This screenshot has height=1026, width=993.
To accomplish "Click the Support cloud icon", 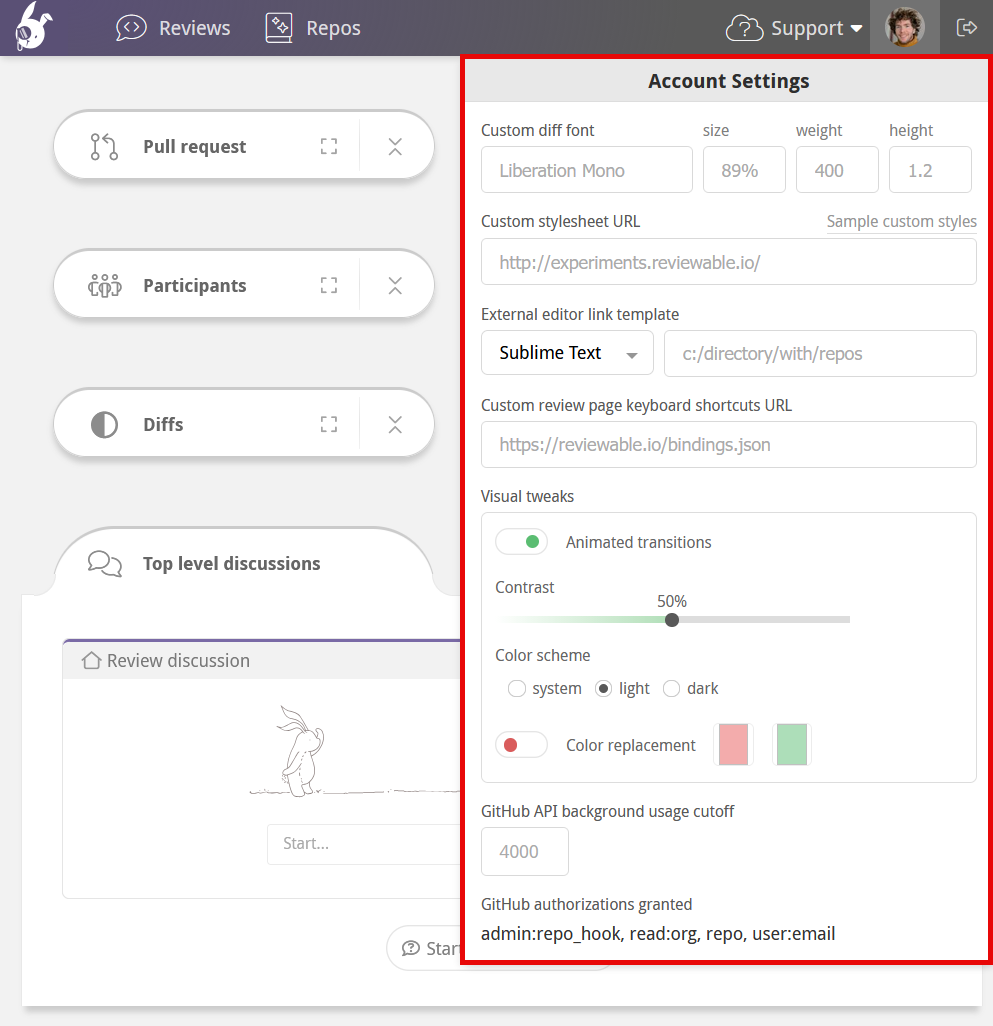I will pos(744,27).
